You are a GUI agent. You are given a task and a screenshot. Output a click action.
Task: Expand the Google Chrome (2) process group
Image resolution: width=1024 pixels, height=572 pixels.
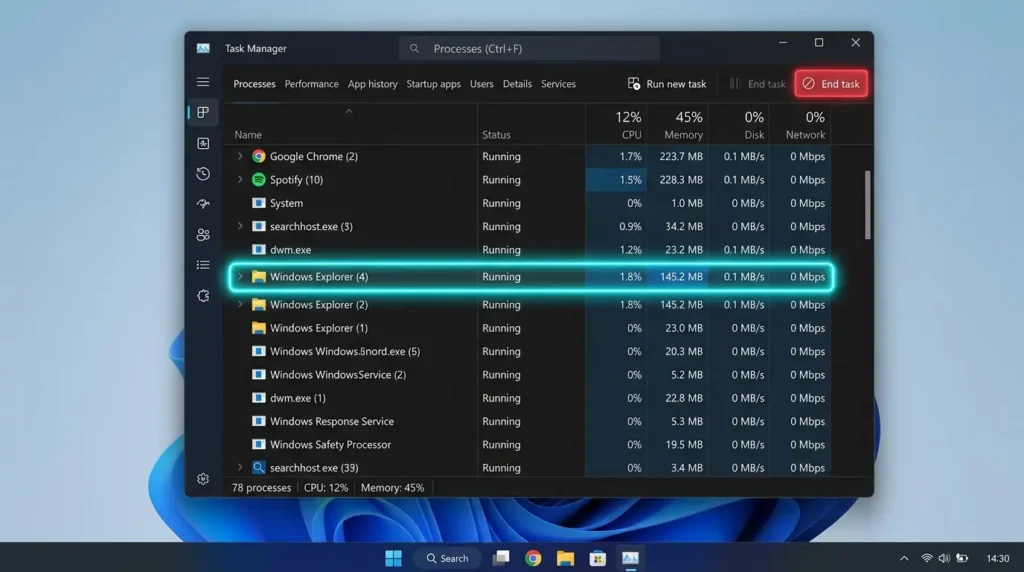pyautogui.click(x=240, y=156)
